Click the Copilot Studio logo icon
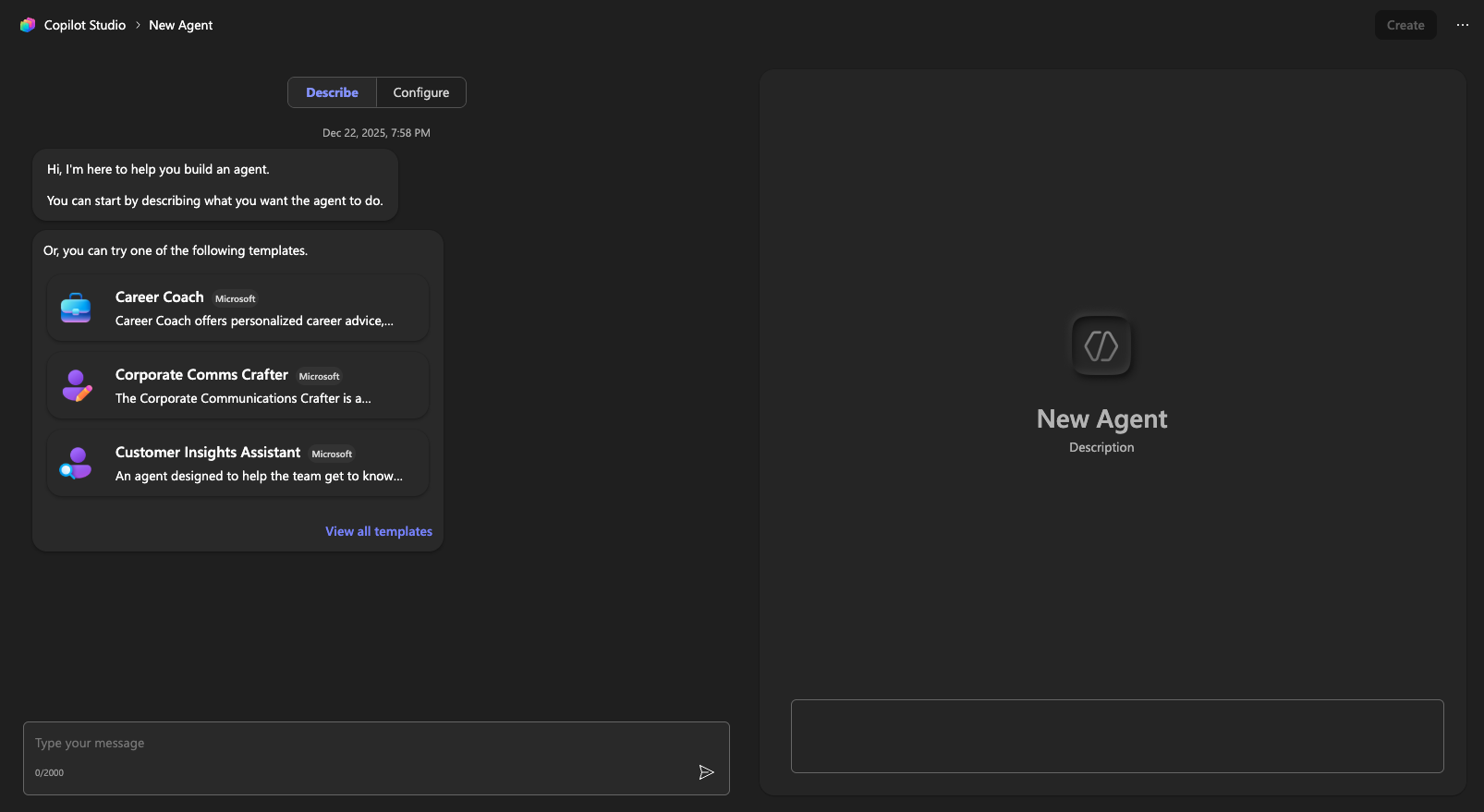1484x812 pixels. tap(28, 25)
